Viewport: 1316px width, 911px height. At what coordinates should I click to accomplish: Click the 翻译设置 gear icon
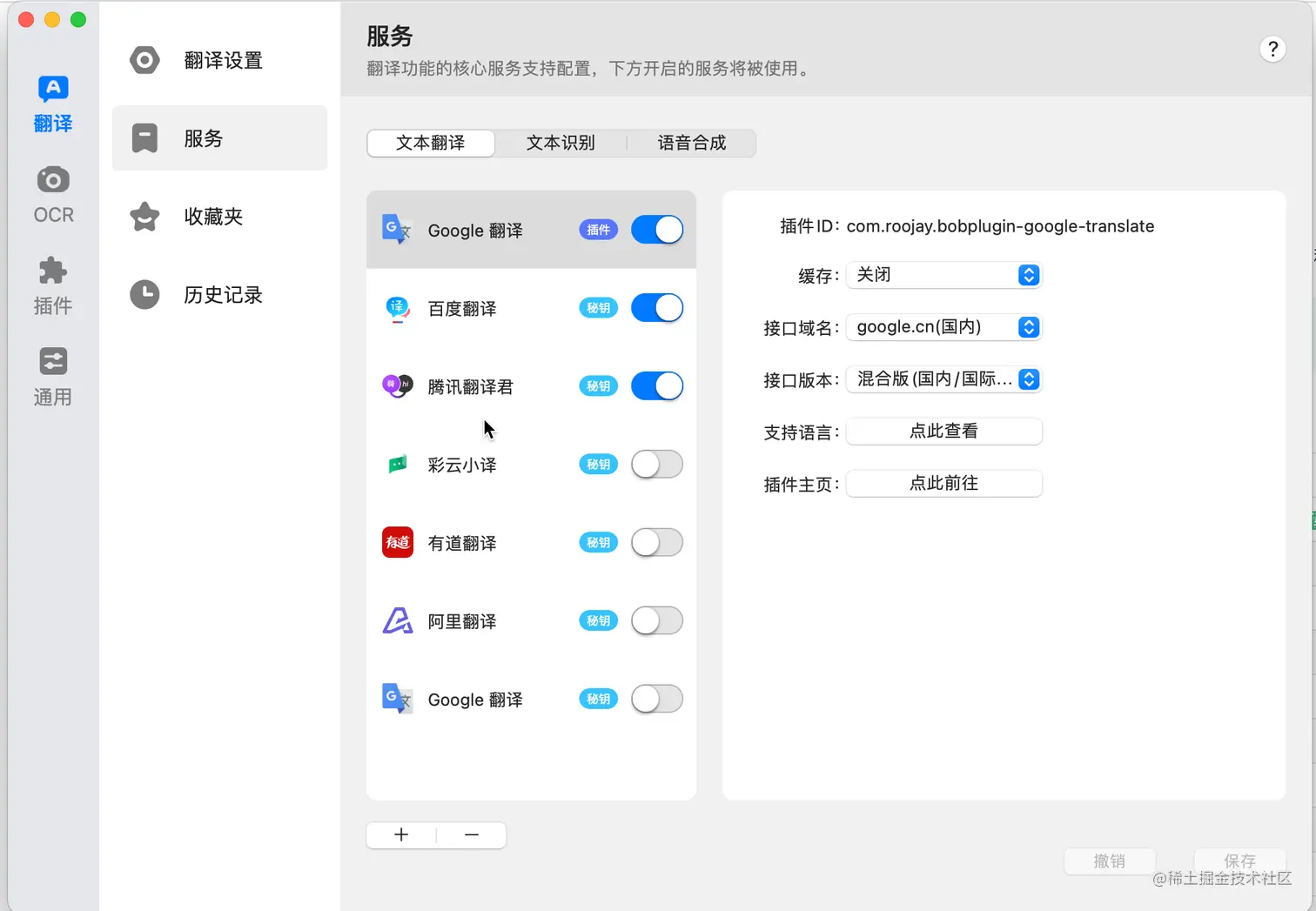(144, 60)
